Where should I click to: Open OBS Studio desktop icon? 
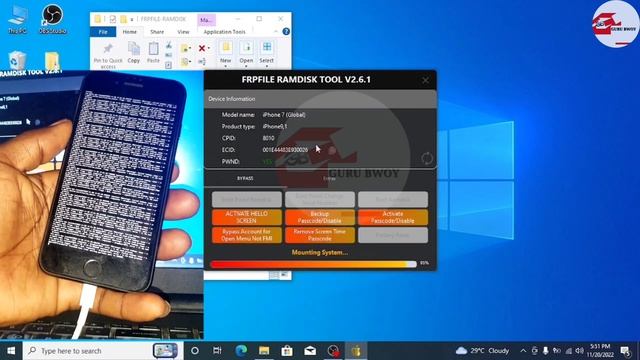pyautogui.click(x=53, y=19)
